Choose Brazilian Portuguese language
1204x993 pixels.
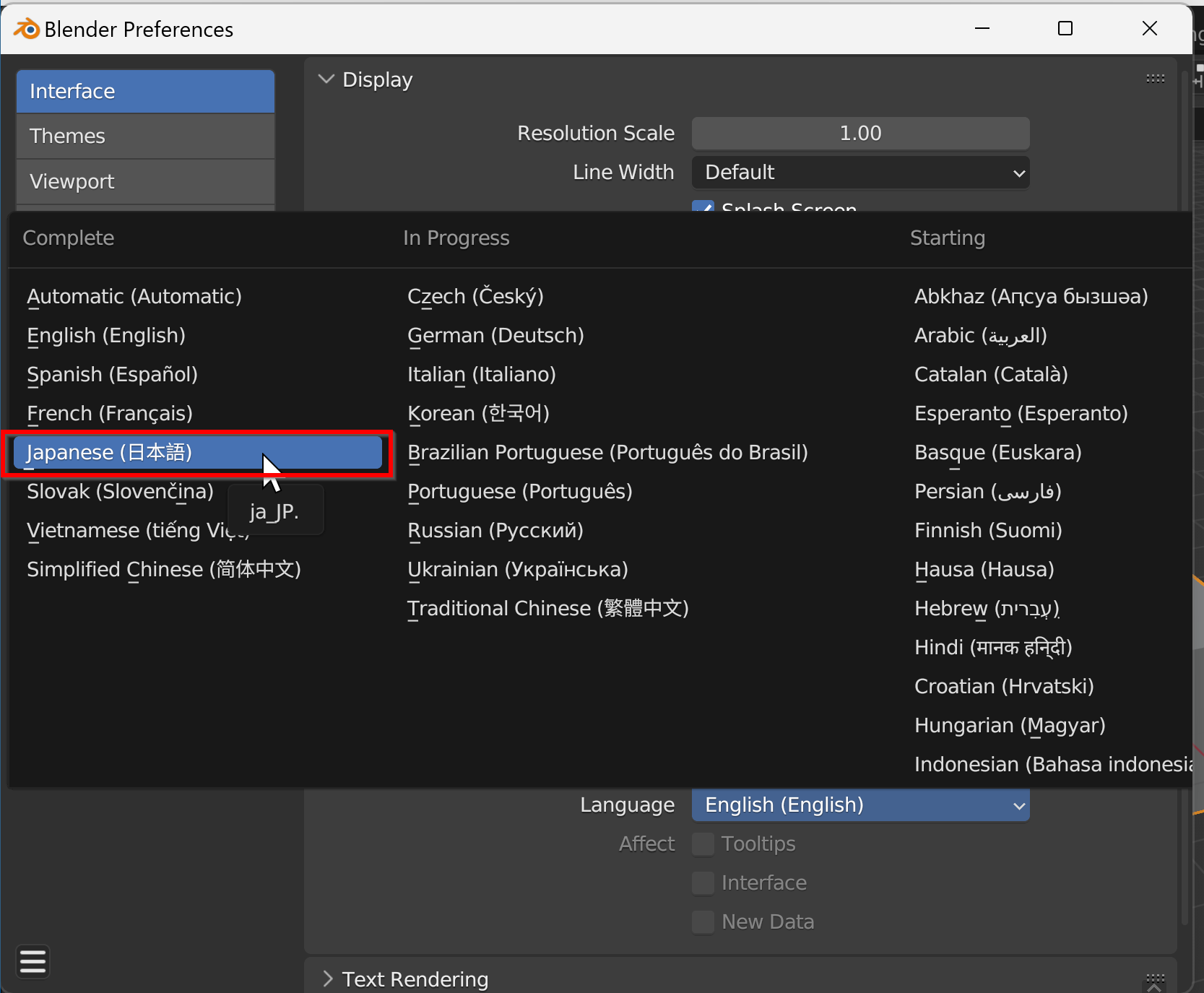point(607,453)
